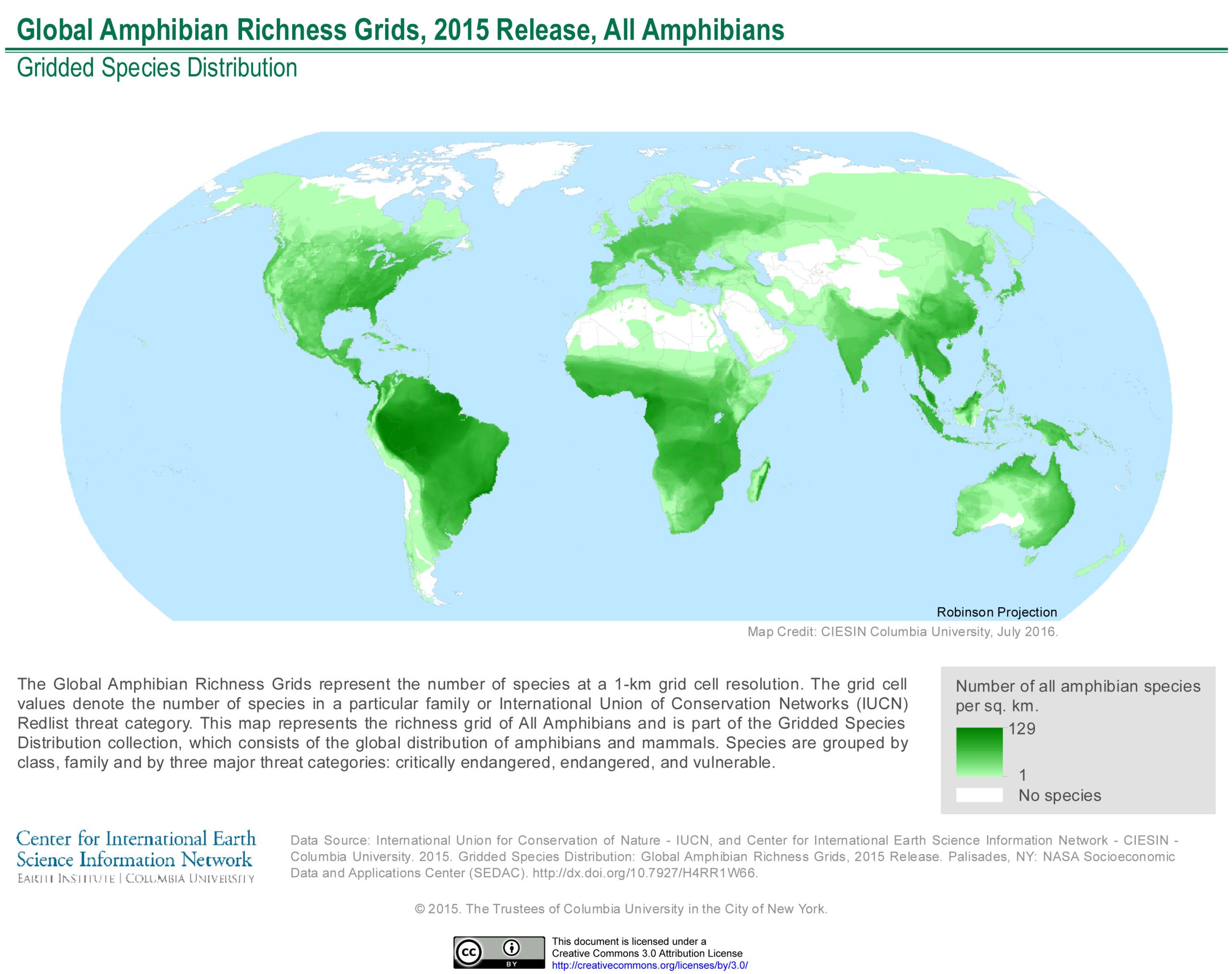The height and width of the screenshot is (974, 1232).
Task: Click Madagascar on the world map
Action: [x=760, y=480]
